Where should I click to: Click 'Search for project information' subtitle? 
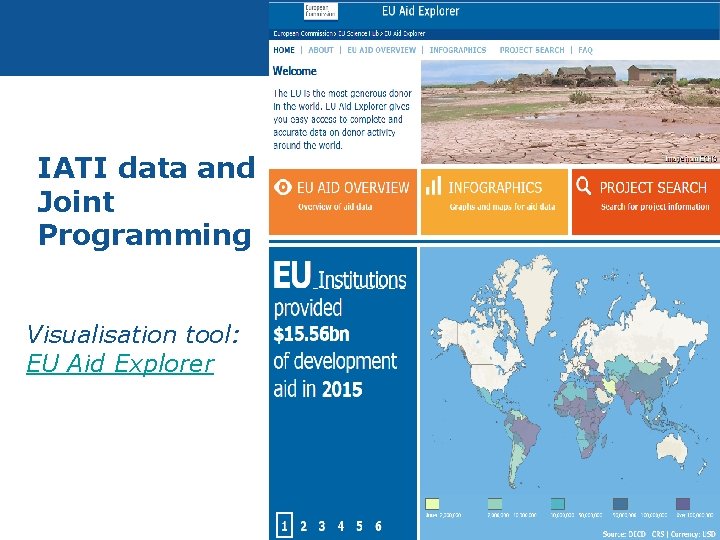tap(655, 207)
